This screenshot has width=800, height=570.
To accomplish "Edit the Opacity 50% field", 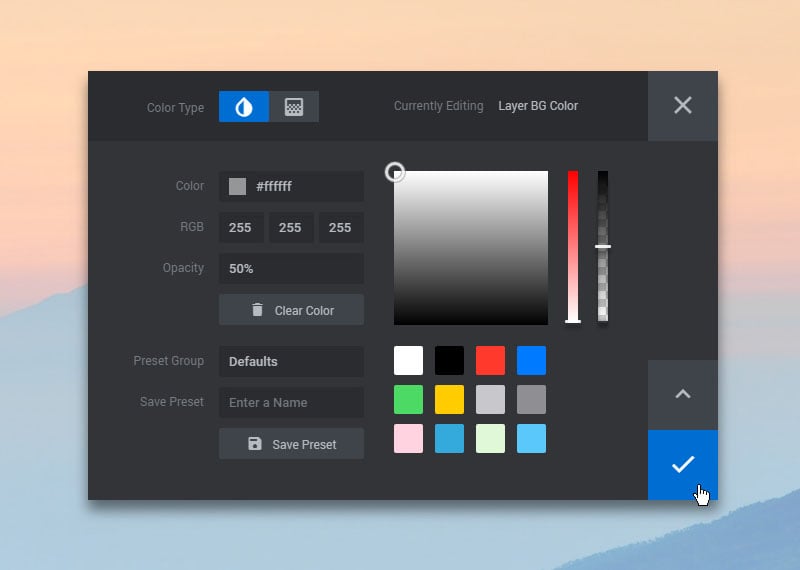I will coord(291,268).
